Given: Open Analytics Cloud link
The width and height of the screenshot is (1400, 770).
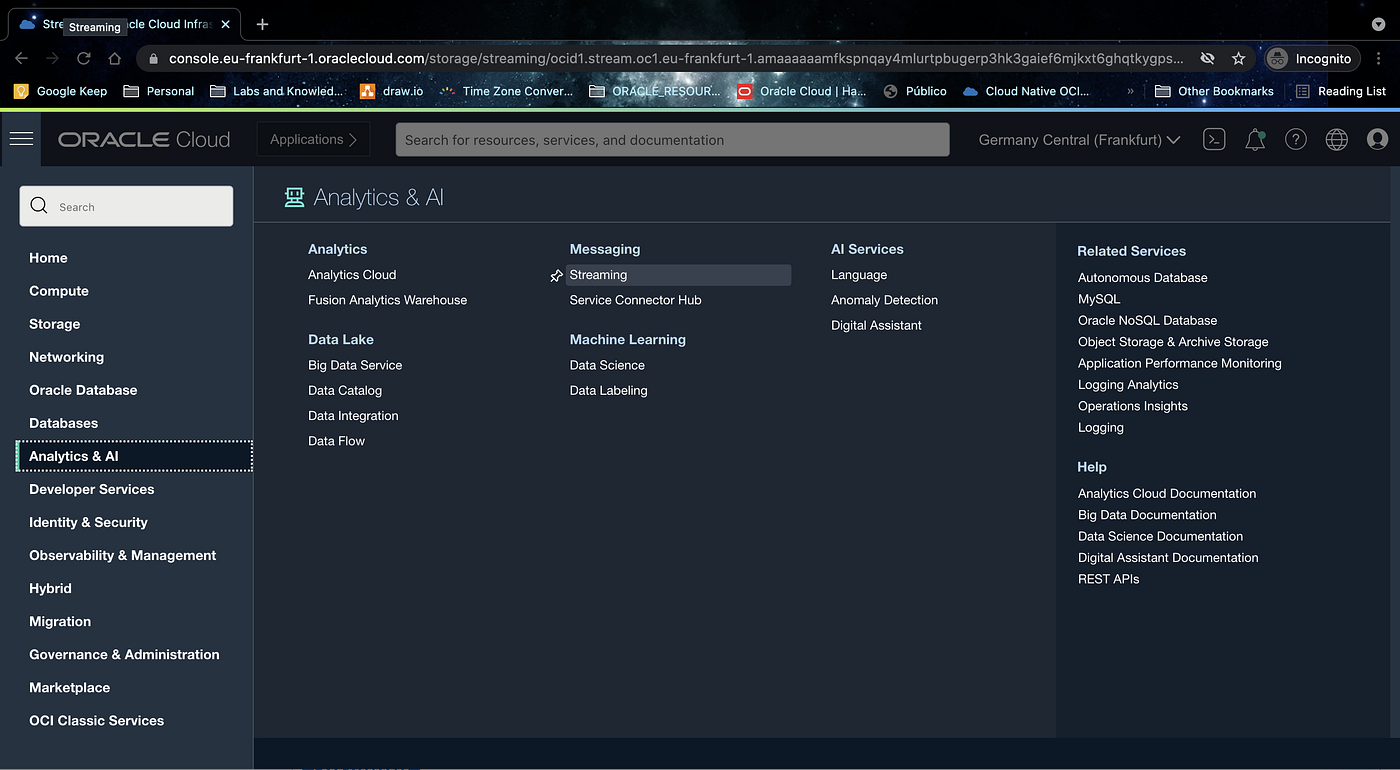Looking at the screenshot, I should coord(352,275).
